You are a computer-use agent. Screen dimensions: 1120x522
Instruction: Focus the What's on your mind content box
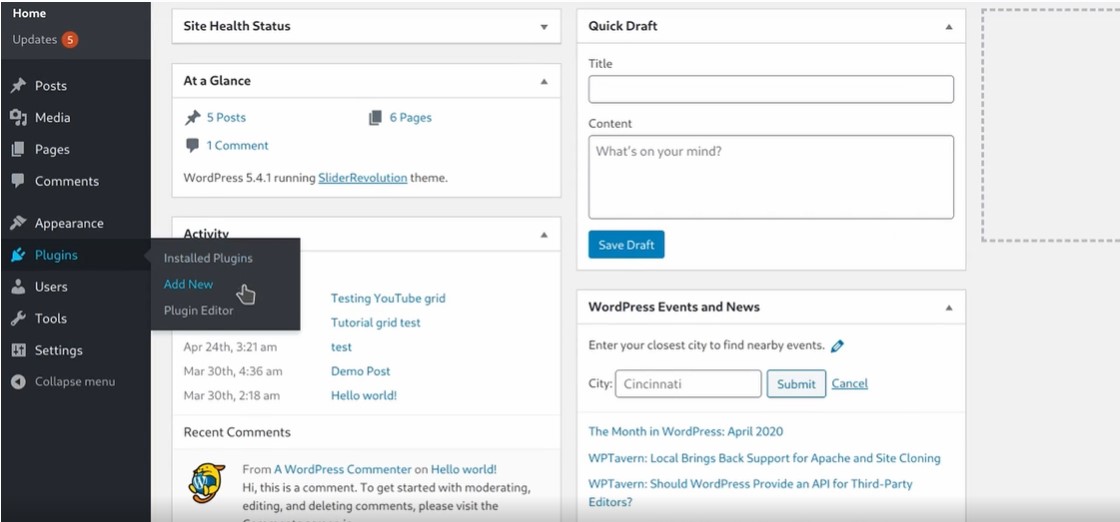tap(771, 177)
